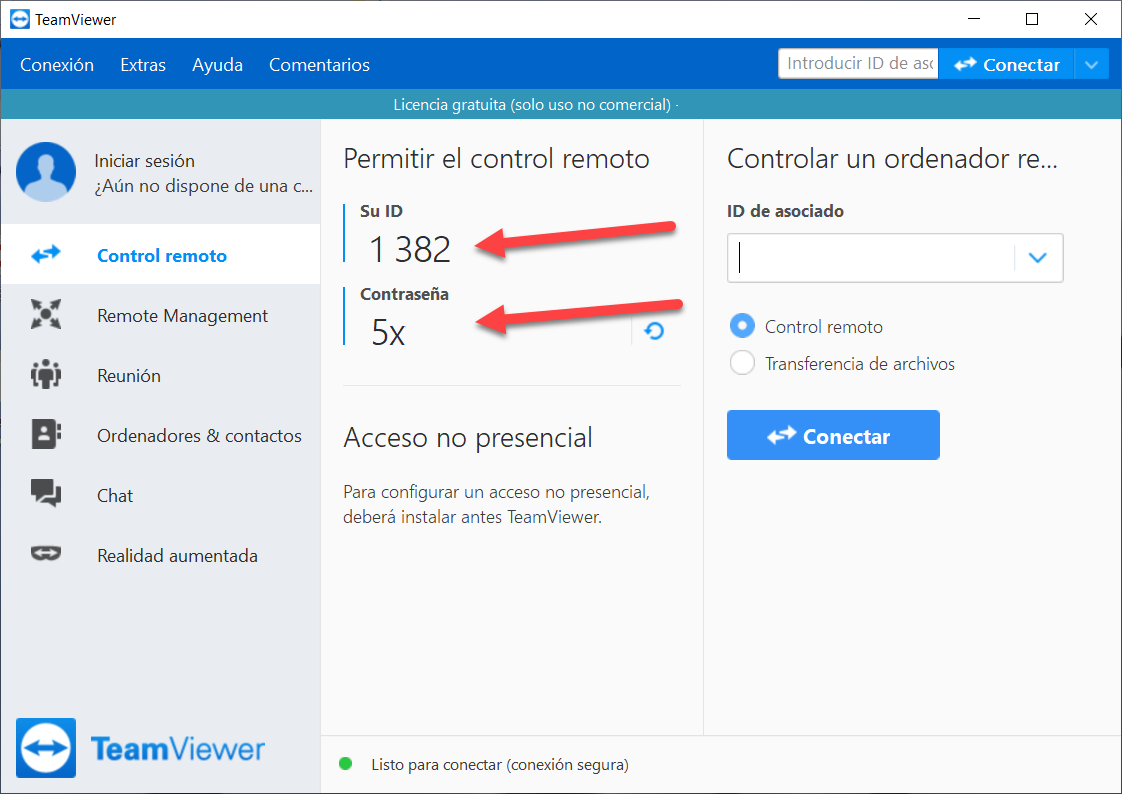Click the Ordenadores & contactos address book icon
Image resolution: width=1122 pixels, height=794 pixels.
point(46,435)
